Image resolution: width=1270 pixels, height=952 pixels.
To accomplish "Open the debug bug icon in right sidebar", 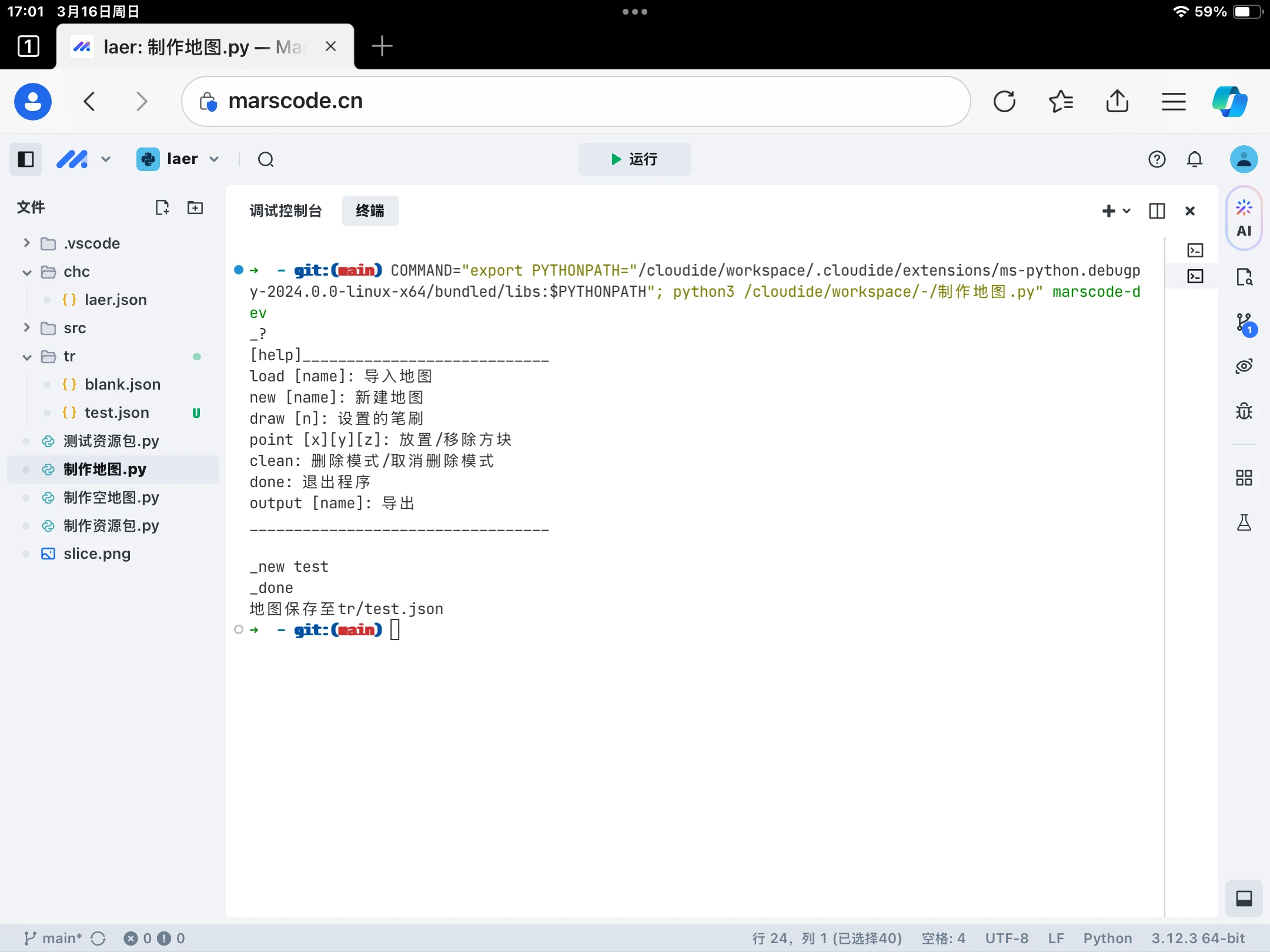I will click(1244, 411).
